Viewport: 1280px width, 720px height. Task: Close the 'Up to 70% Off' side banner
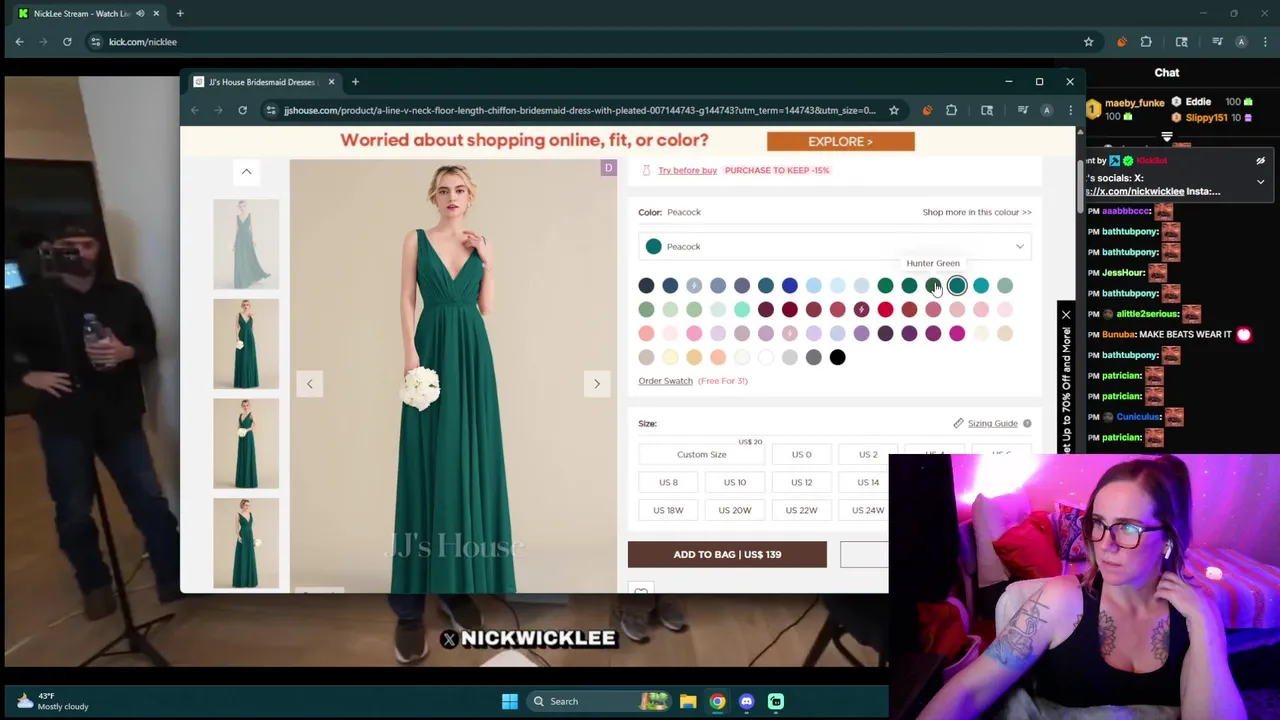tap(1066, 316)
